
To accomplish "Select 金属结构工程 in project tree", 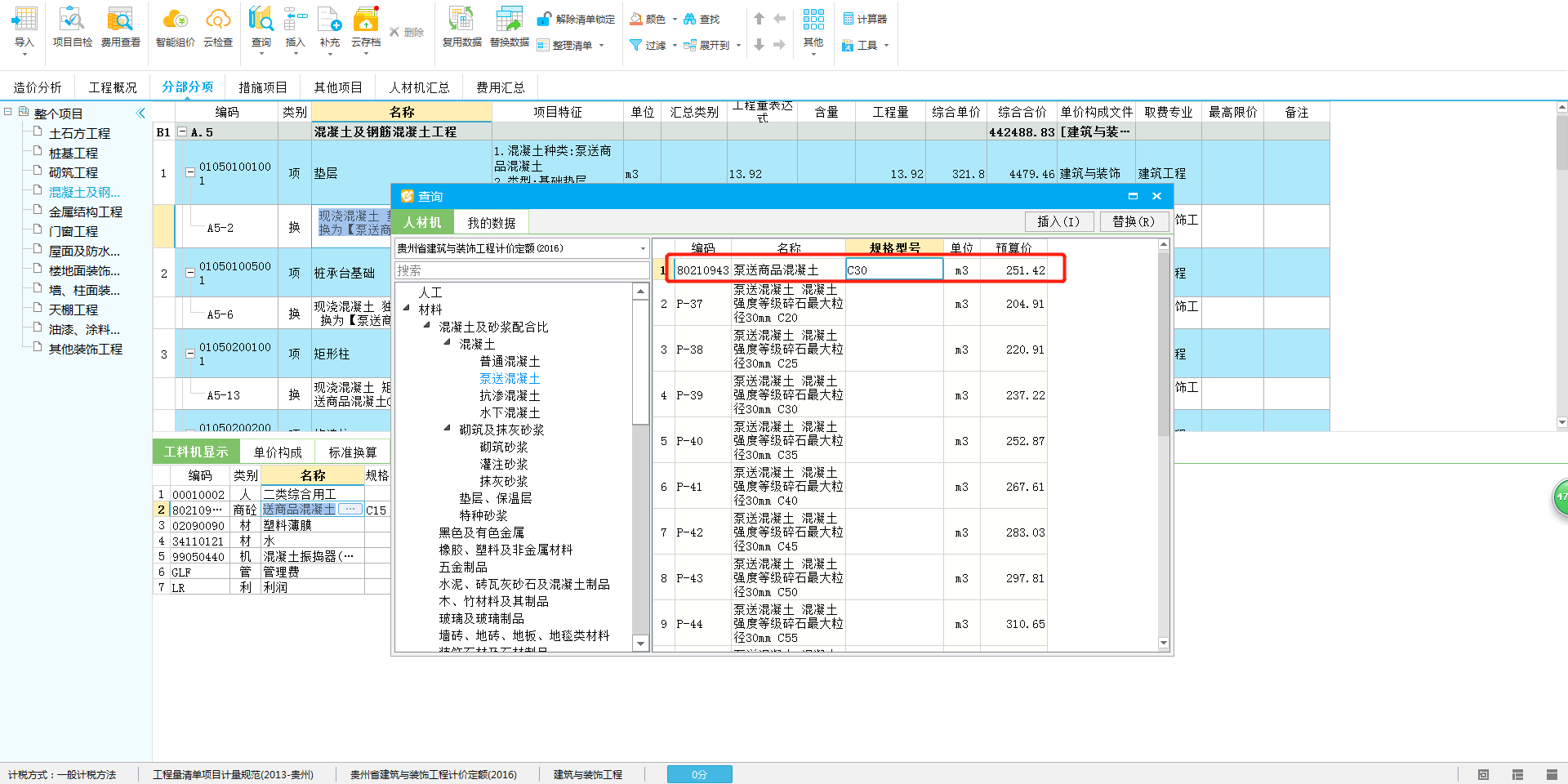I will 86,212.
